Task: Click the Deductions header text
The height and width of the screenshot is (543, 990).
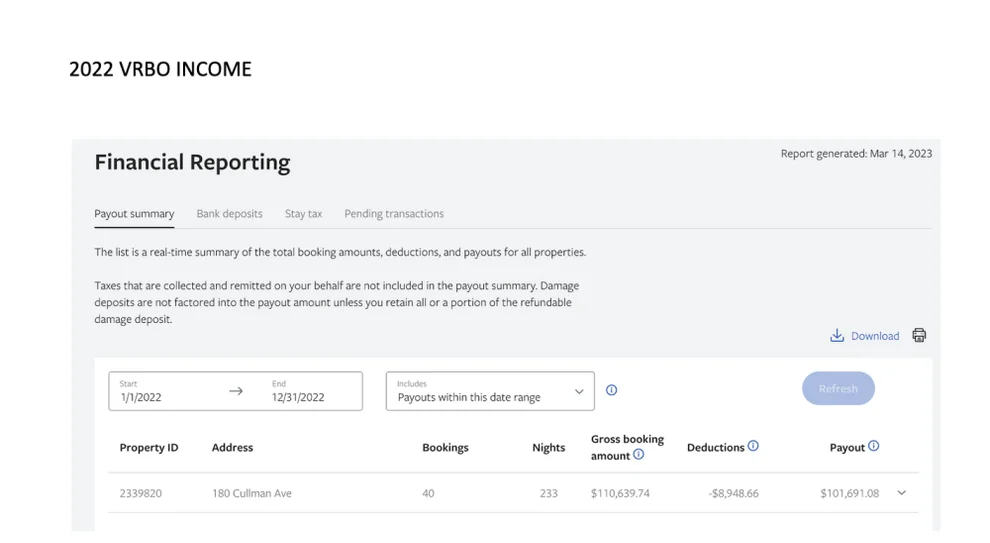Action: click(715, 448)
